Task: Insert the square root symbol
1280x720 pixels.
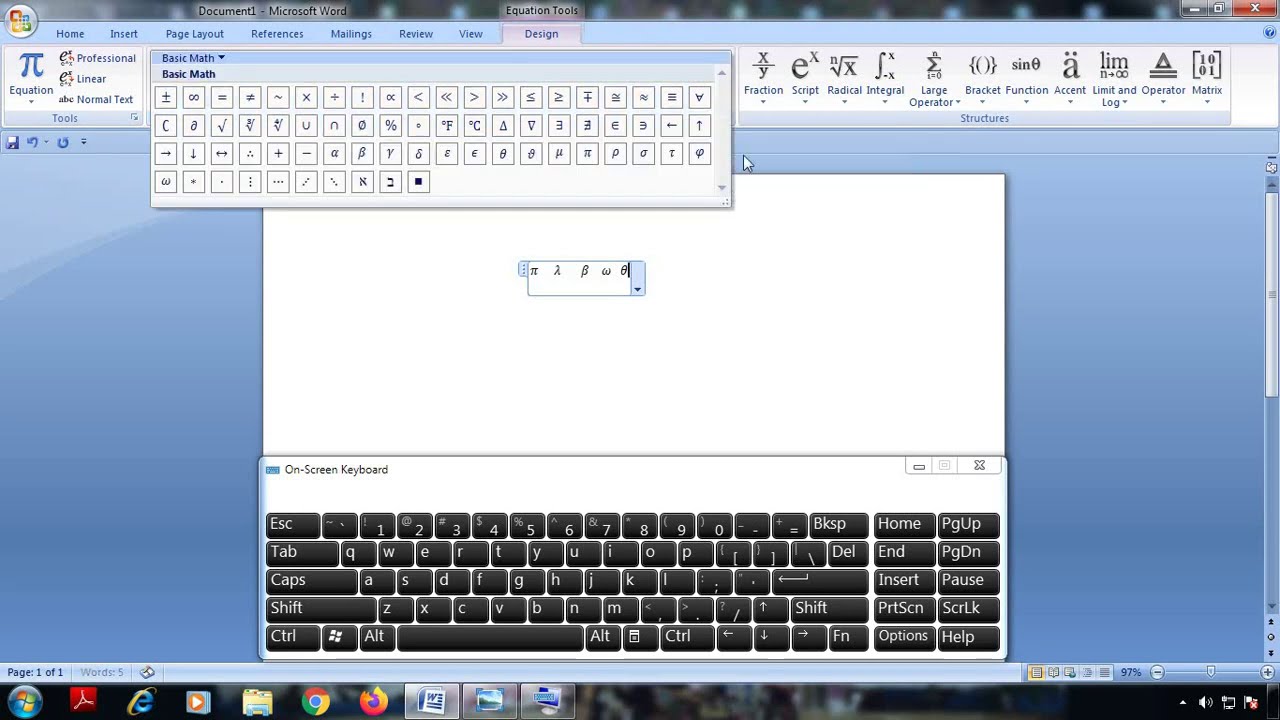Action: coord(222,125)
